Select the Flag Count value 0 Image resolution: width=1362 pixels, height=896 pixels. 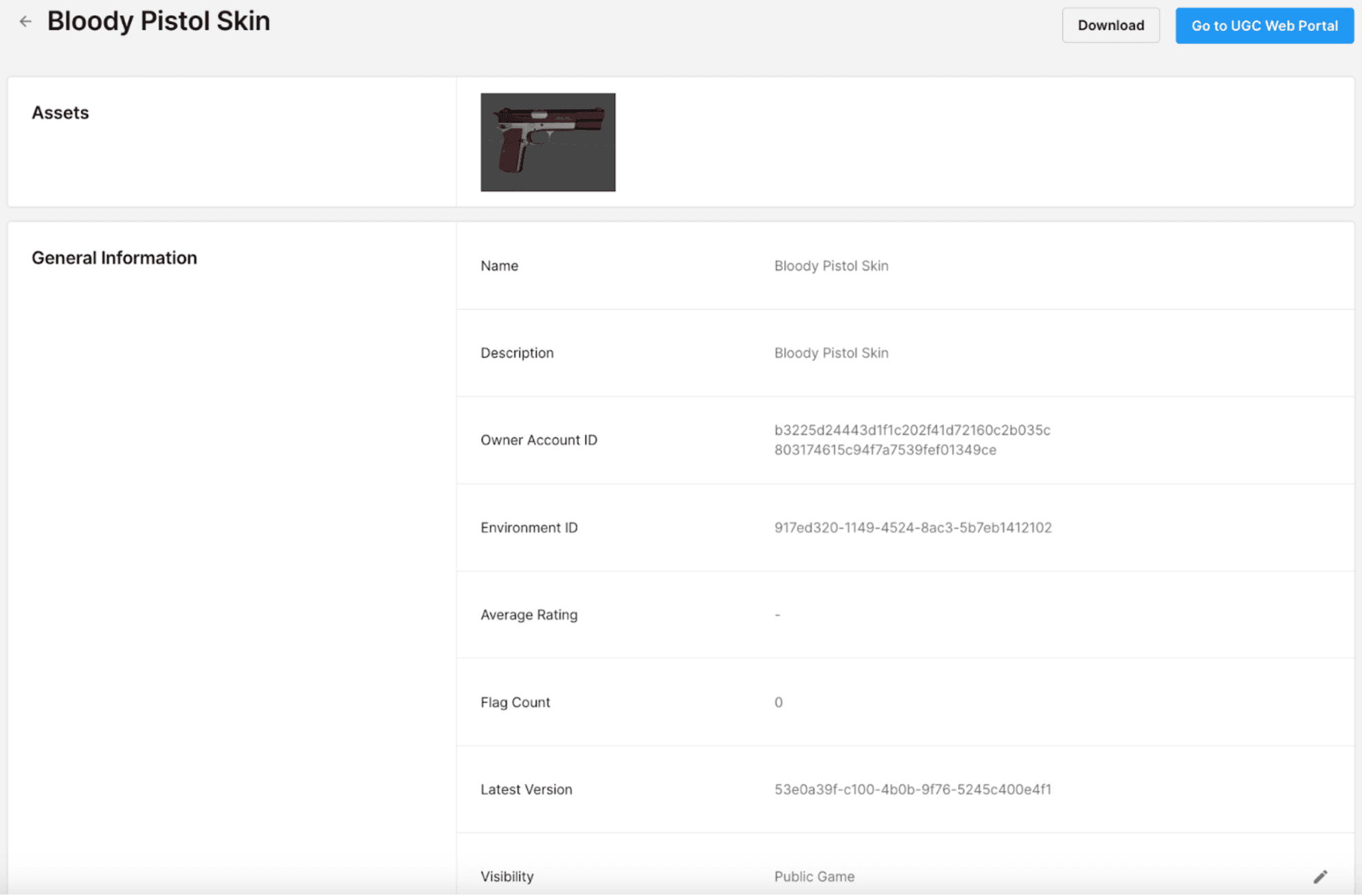click(x=778, y=702)
